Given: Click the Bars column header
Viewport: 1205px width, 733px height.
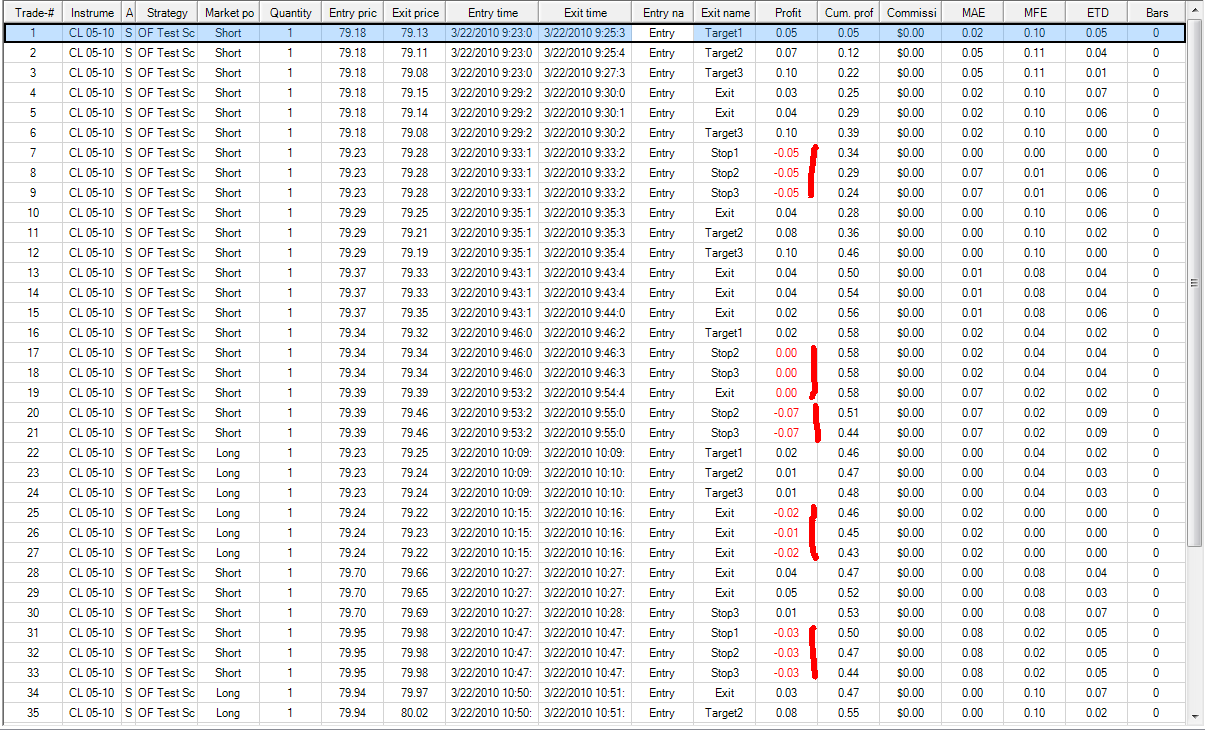Looking at the screenshot, I should point(1156,13).
